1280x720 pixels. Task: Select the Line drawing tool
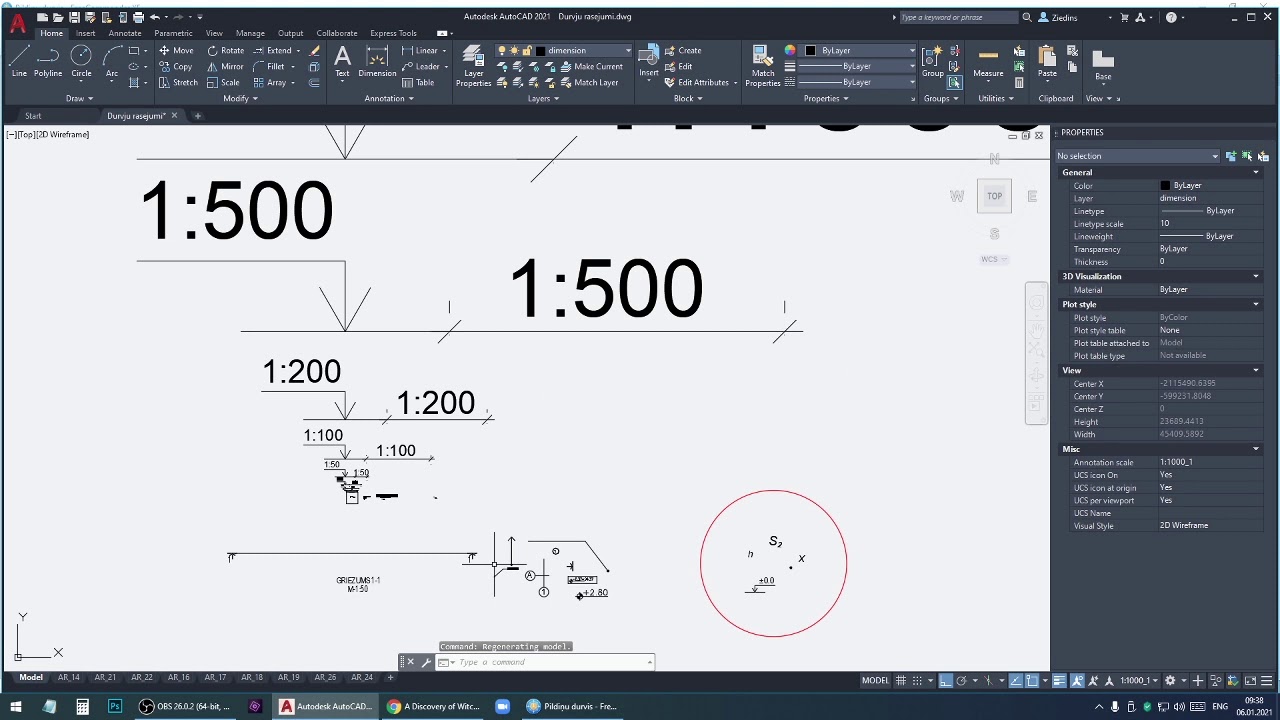click(x=19, y=61)
